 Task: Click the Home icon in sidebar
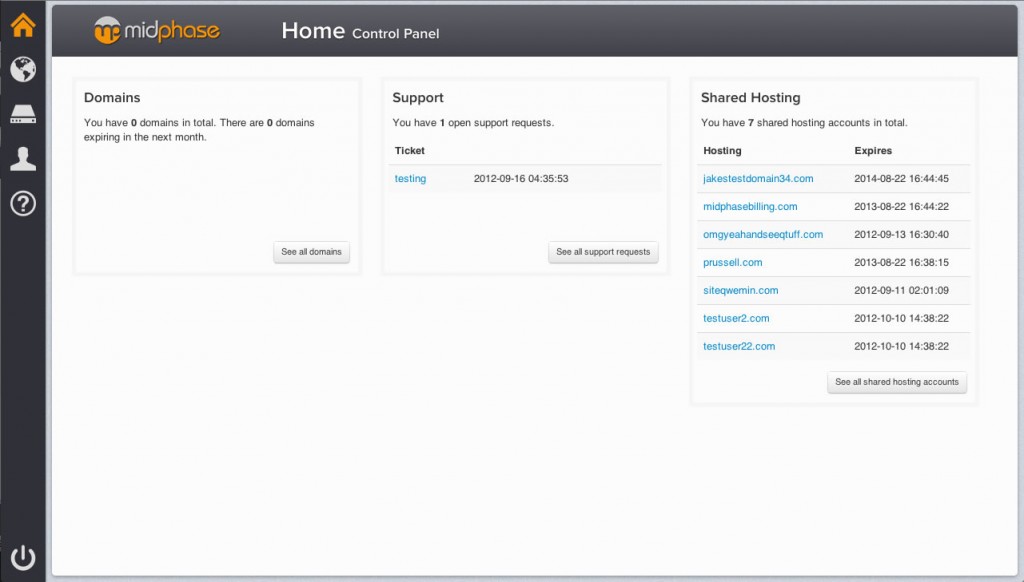[x=23, y=26]
